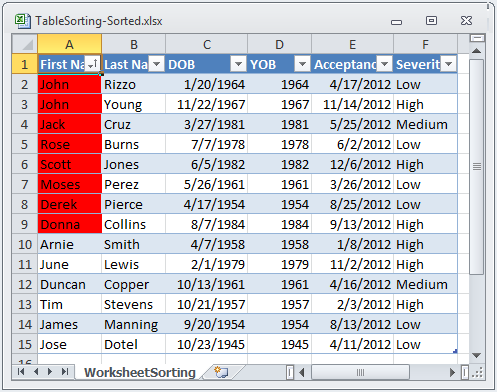Close the TableSorting-Sorted.xlsx workbook
497x392 pixels.
[466, 21]
